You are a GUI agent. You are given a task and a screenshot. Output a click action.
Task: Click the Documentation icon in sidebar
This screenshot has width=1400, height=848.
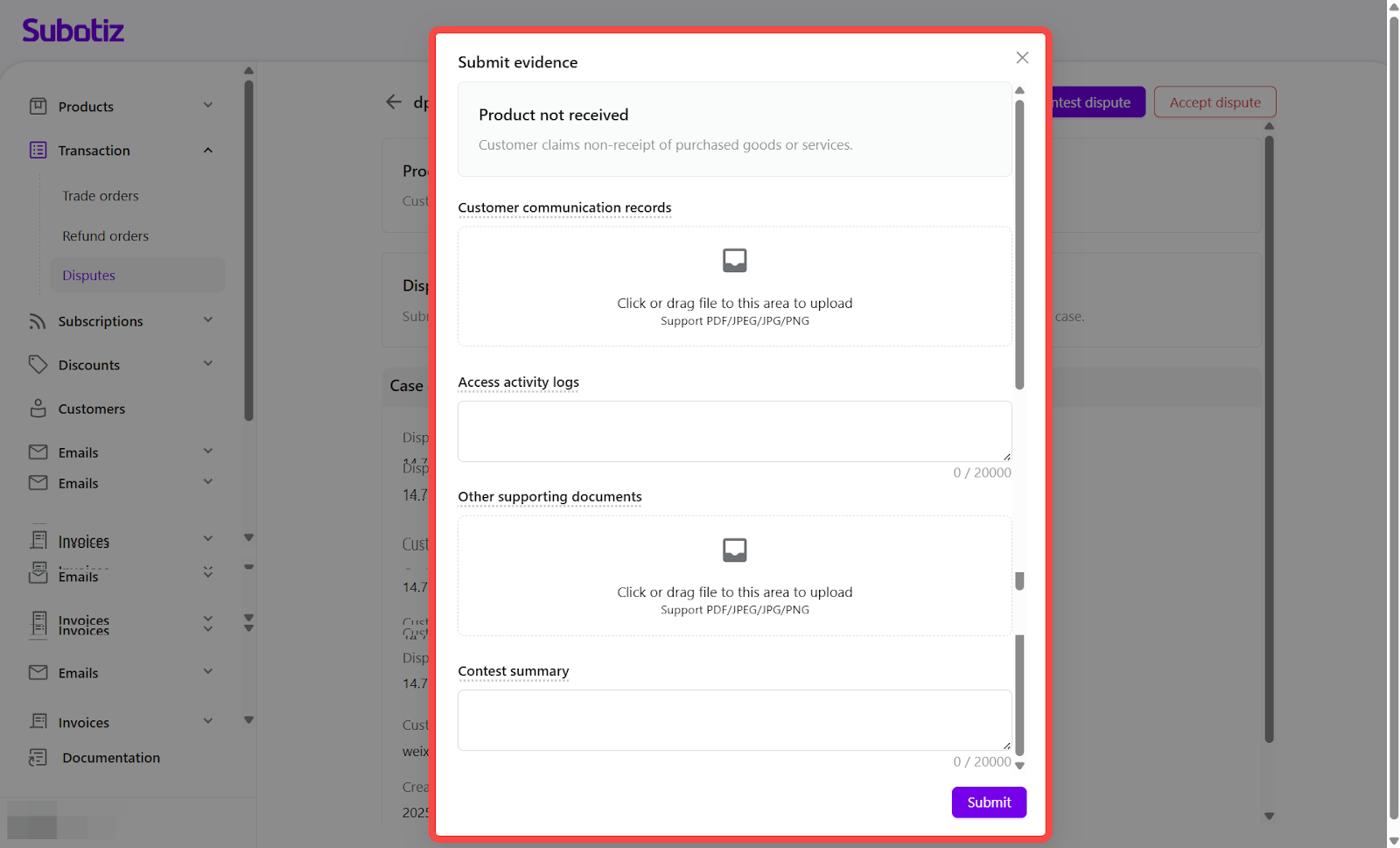[x=38, y=758]
